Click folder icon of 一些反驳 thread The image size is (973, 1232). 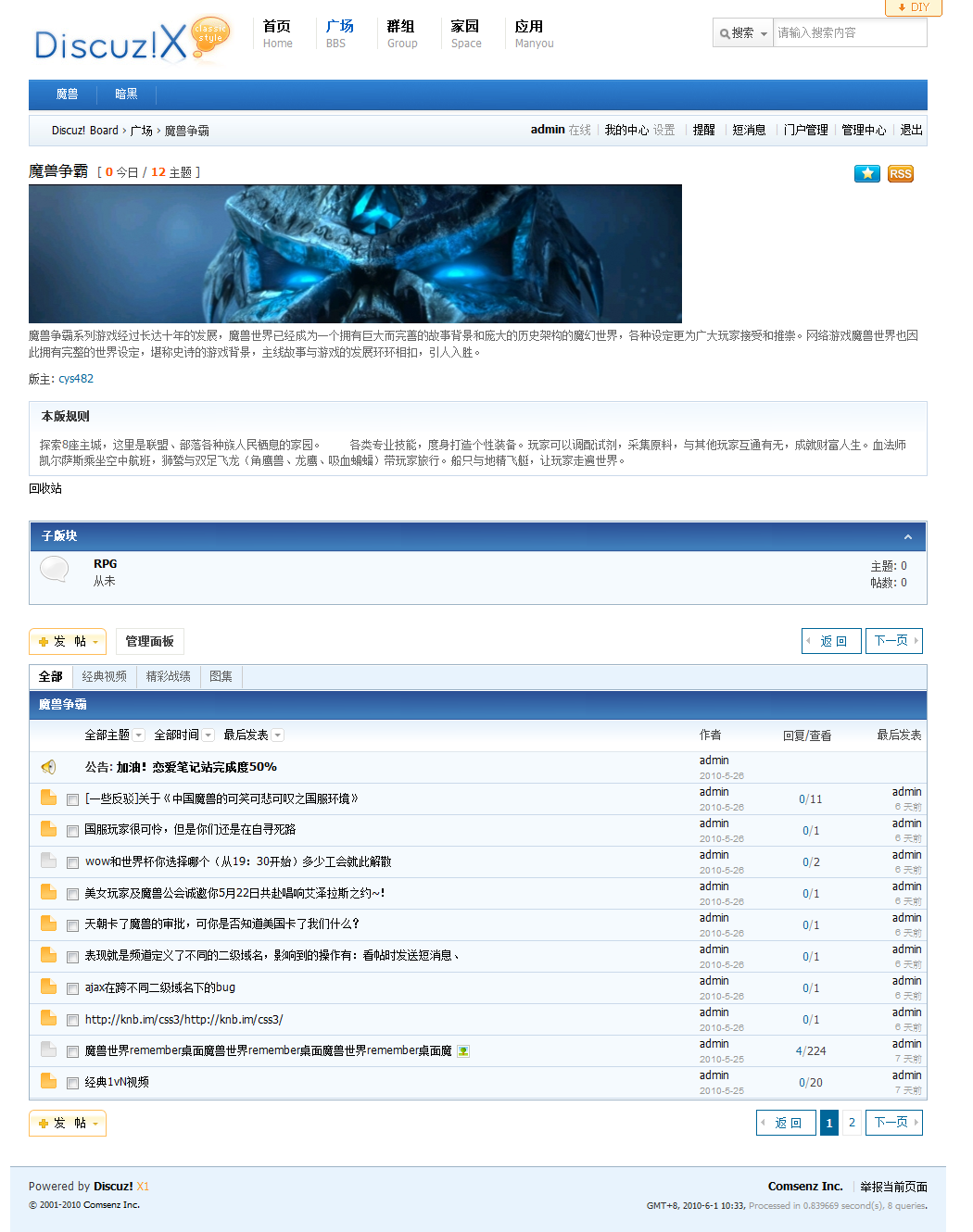[49, 798]
